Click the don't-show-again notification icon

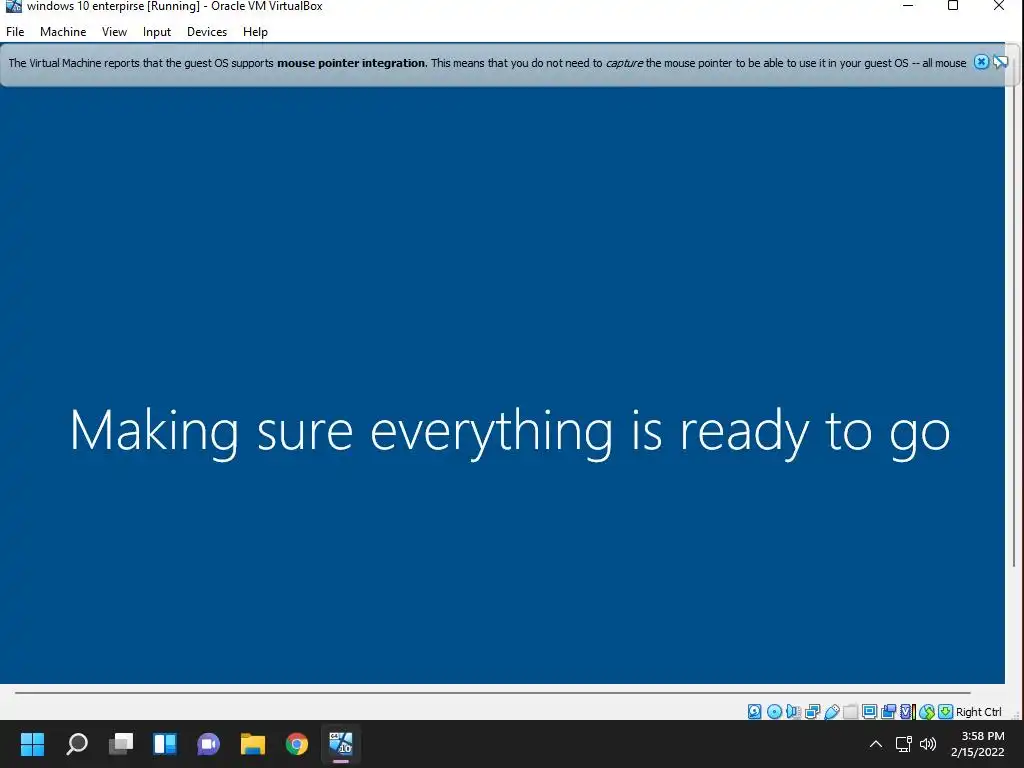point(1000,62)
